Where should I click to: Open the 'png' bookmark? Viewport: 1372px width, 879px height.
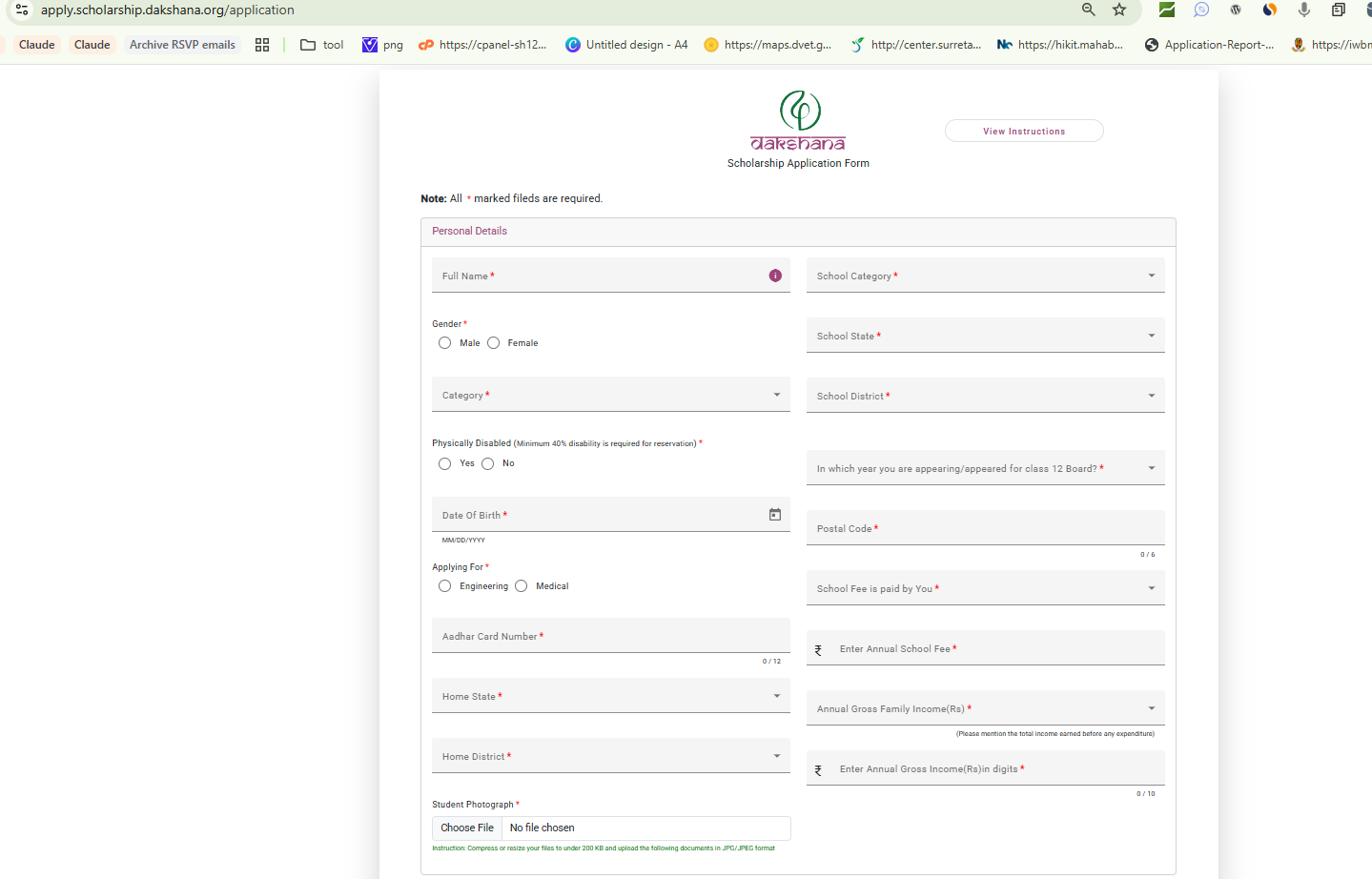click(x=382, y=45)
